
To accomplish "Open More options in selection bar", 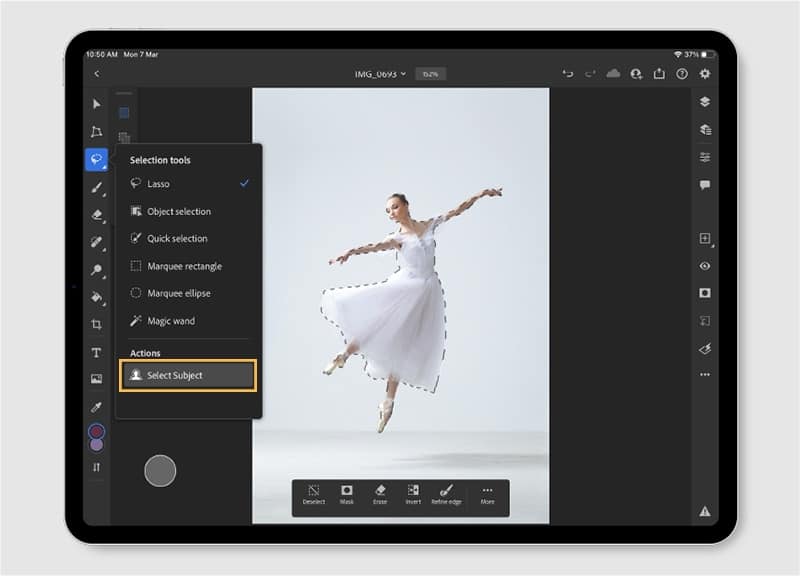I will point(487,494).
